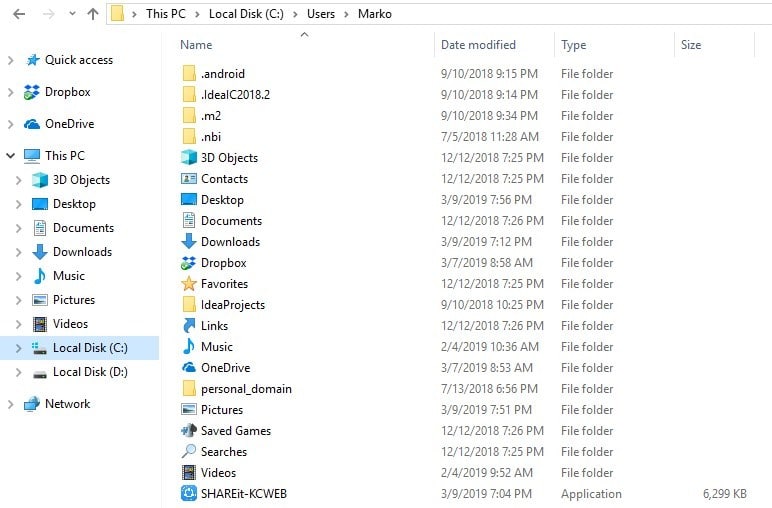
Task: Select Local Disk (C:) drive icon in sidebar
Action: click(39, 348)
